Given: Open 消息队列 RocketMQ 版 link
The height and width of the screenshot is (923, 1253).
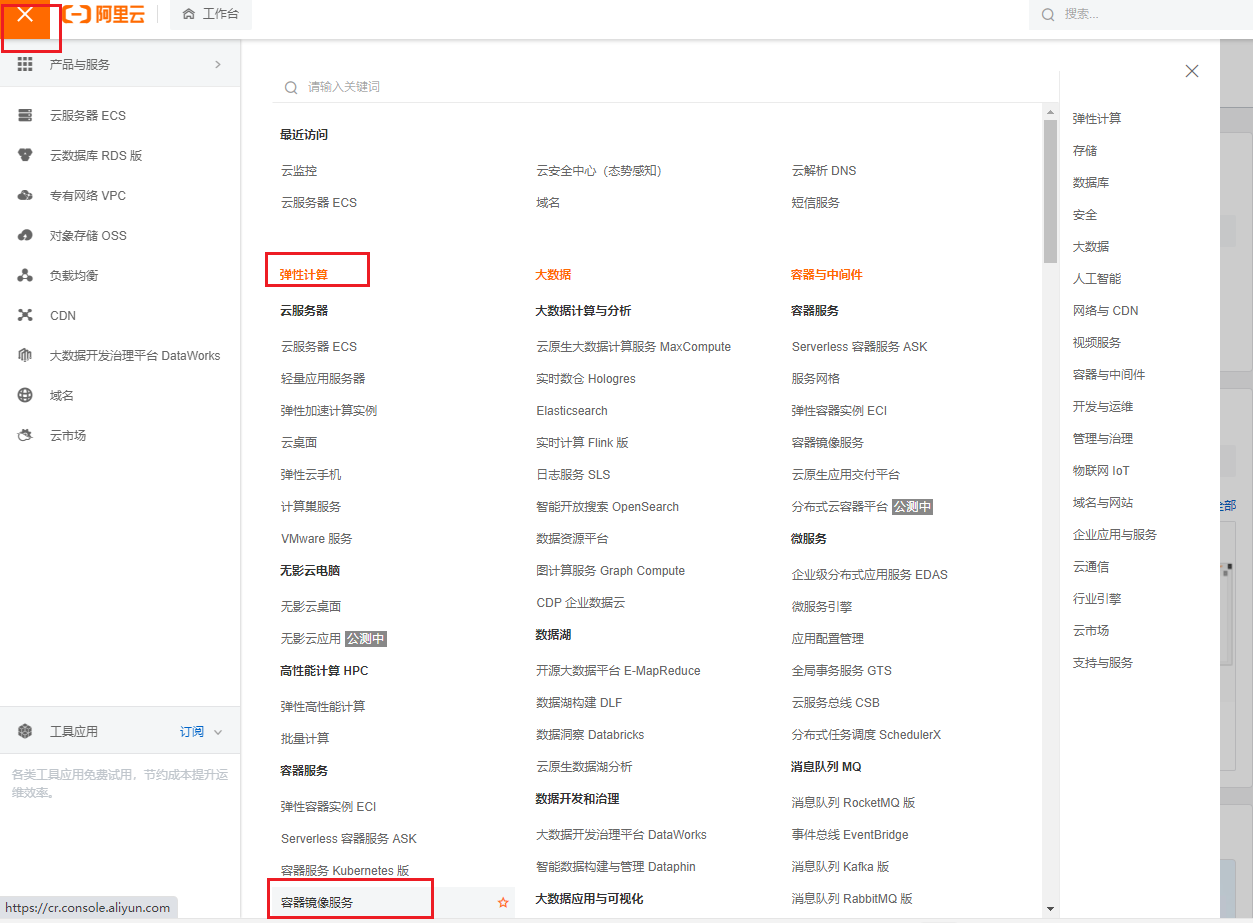Looking at the screenshot, I should pyautogui.click(x=854, y=802).
